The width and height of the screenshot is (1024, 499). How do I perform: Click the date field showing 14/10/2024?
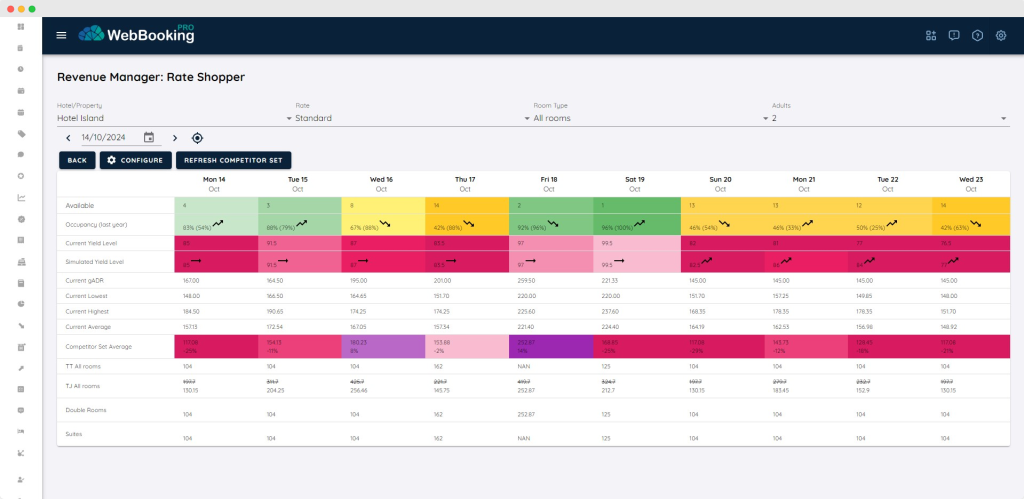108,138
